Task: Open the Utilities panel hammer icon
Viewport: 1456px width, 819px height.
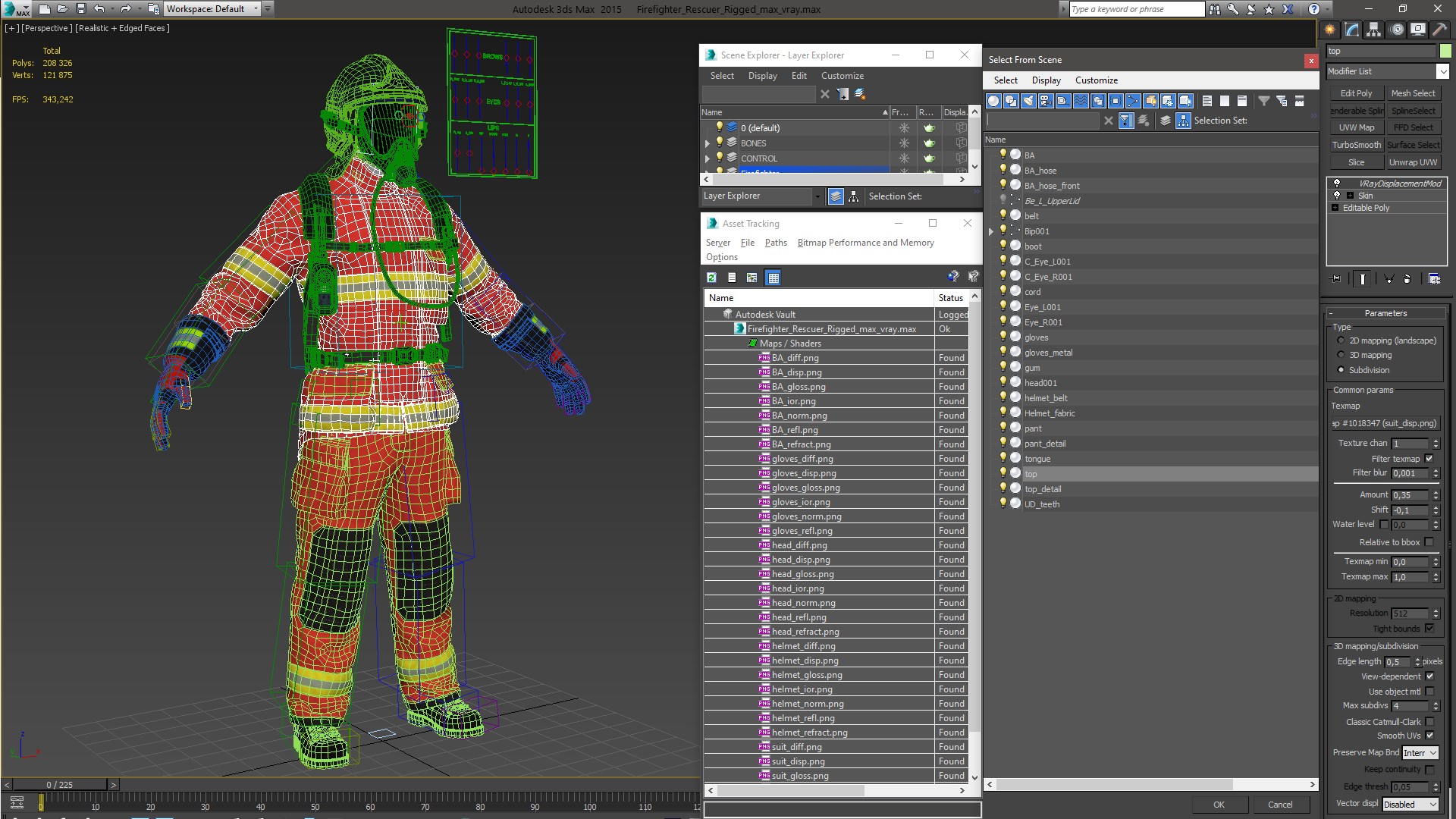Action: pos(1440,30)
